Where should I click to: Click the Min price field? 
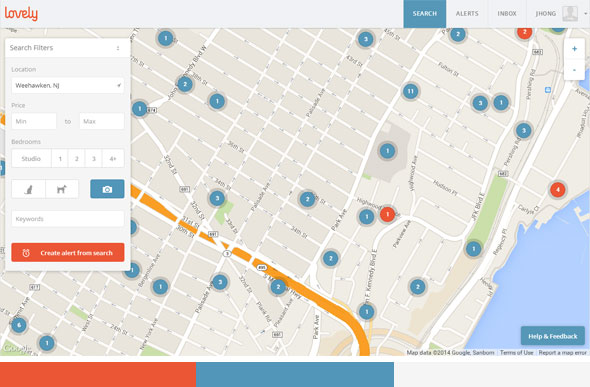34,121
